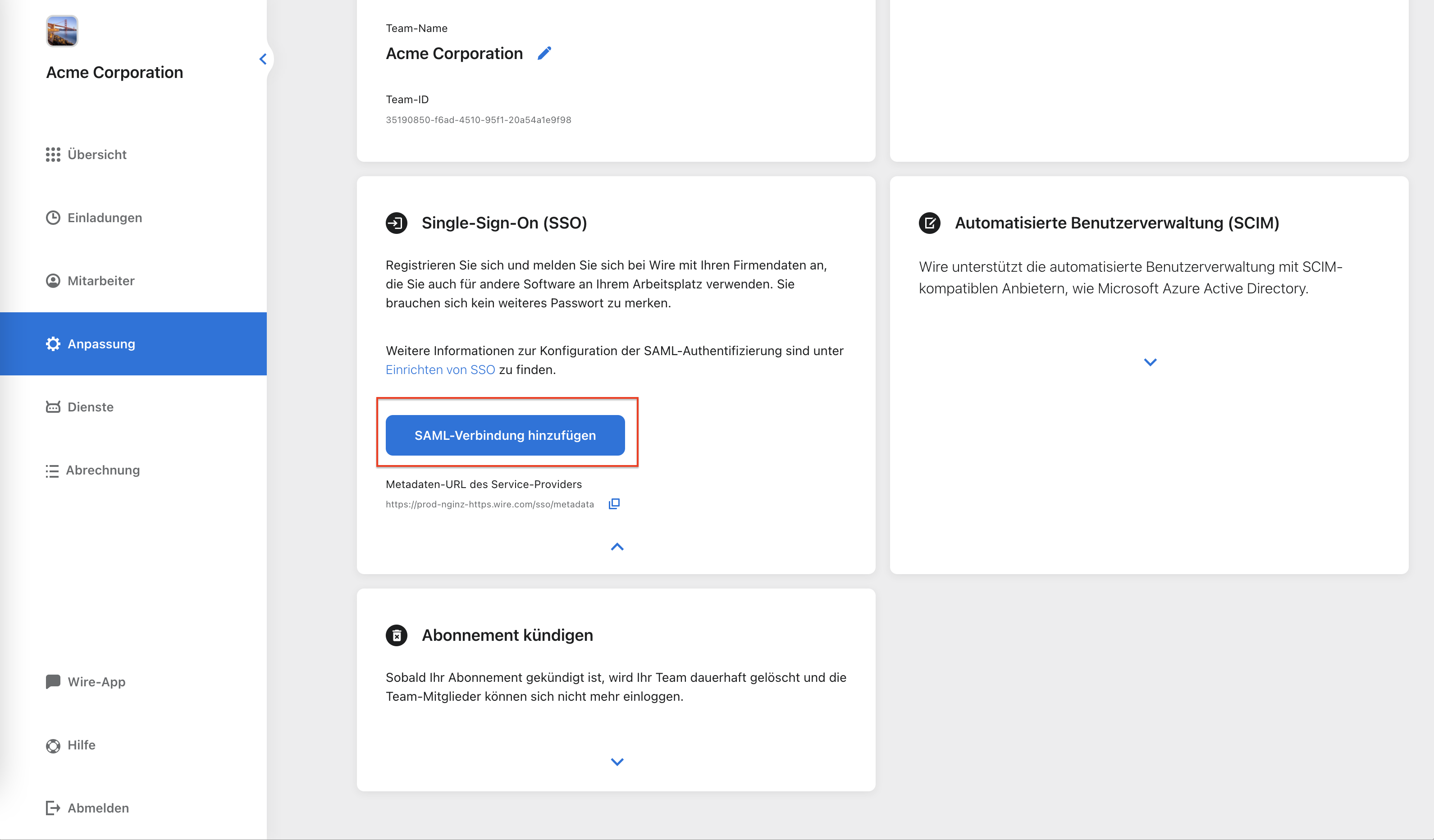
Task: Collapse the Single-Sign-On section chevron
Action: click(x=617, y=547)
